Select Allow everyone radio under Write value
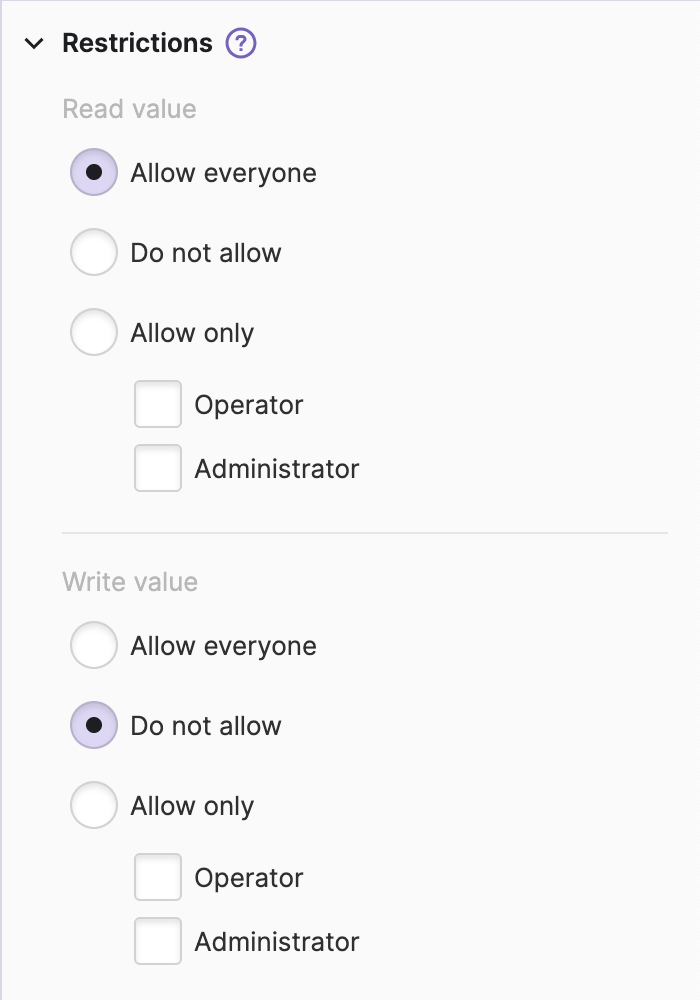Screen dimensions: 700x1000 [x=94, y=646]
